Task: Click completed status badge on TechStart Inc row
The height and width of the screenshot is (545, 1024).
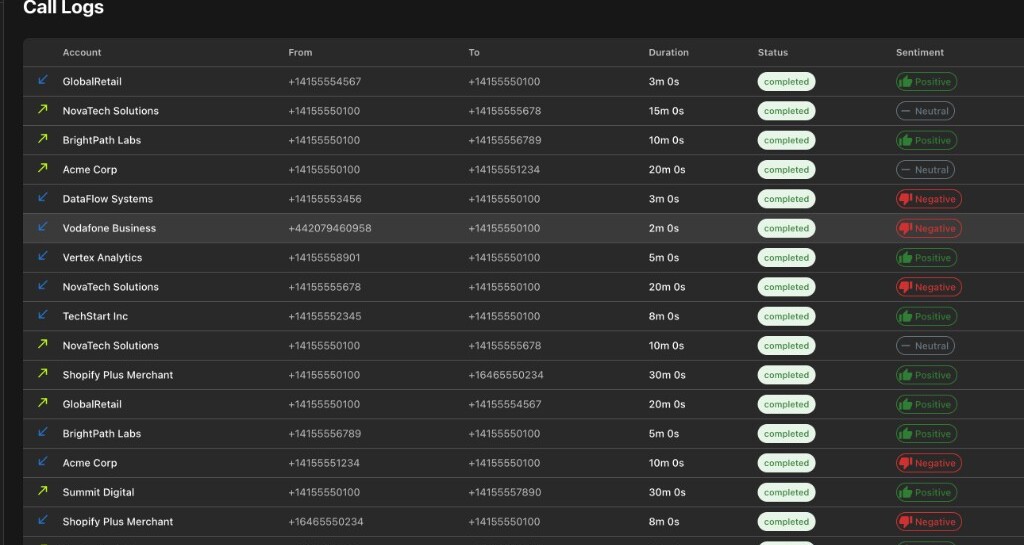Action: (786, 317)
